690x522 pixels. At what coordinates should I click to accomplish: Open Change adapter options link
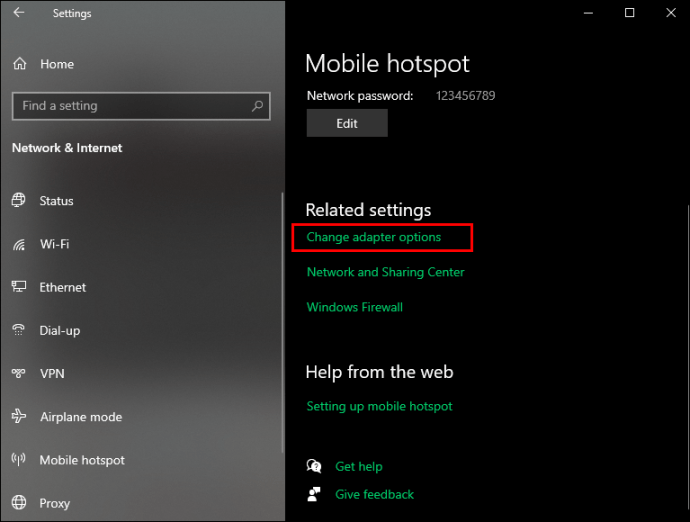click(374, 237)
